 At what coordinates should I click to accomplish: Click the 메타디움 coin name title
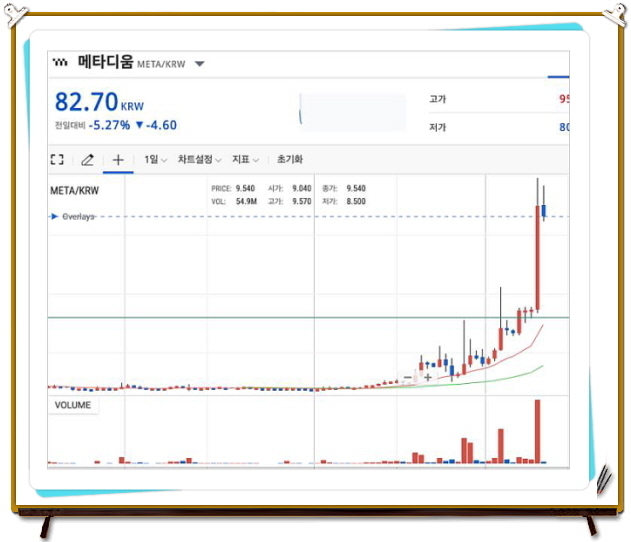click(105, 62)
